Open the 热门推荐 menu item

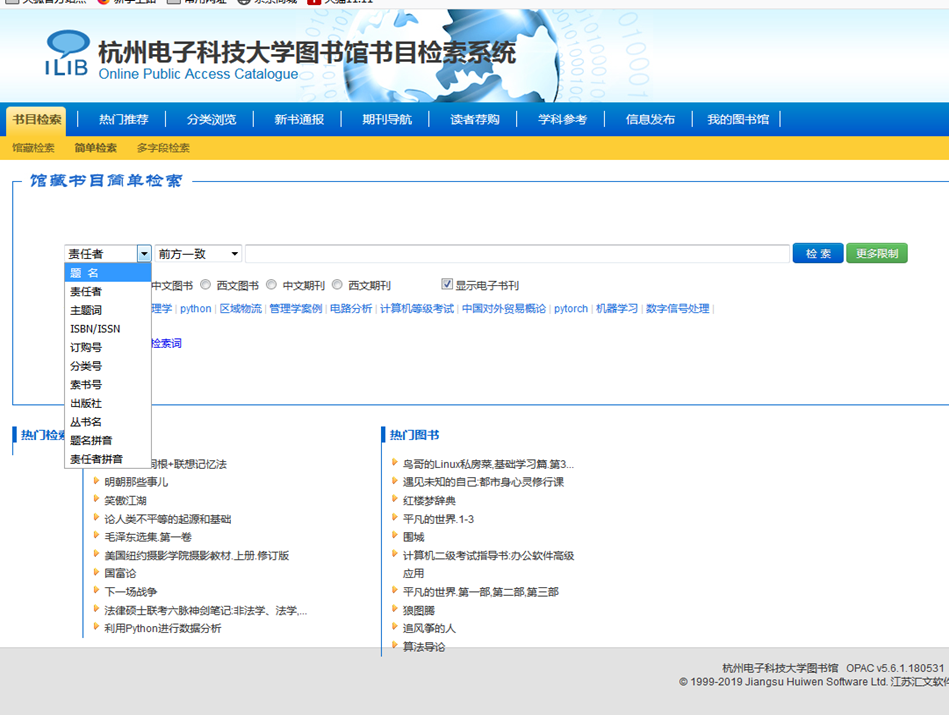click(123, 119)
